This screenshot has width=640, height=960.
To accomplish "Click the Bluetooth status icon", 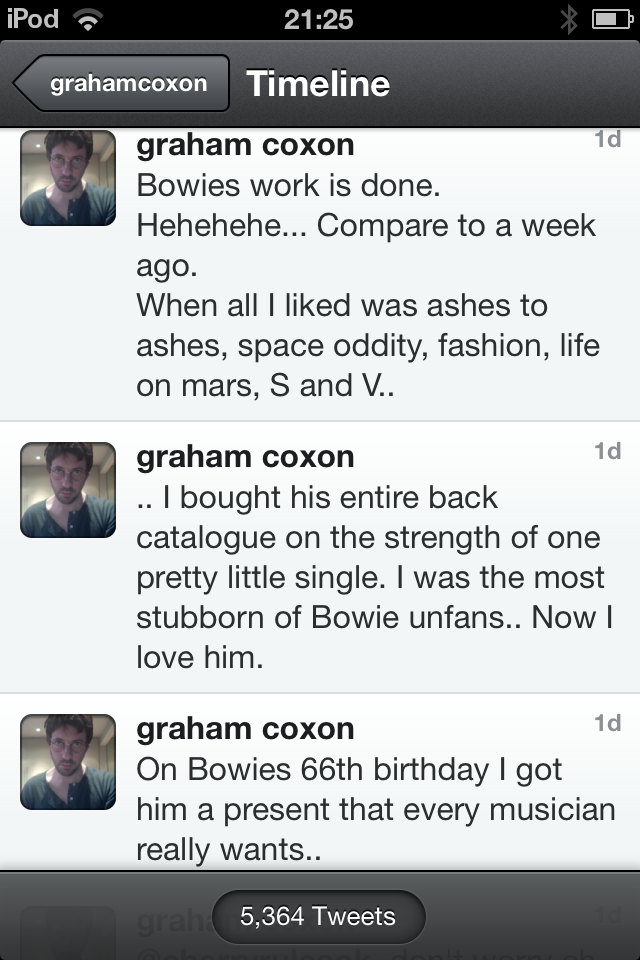I will (569, 19).
